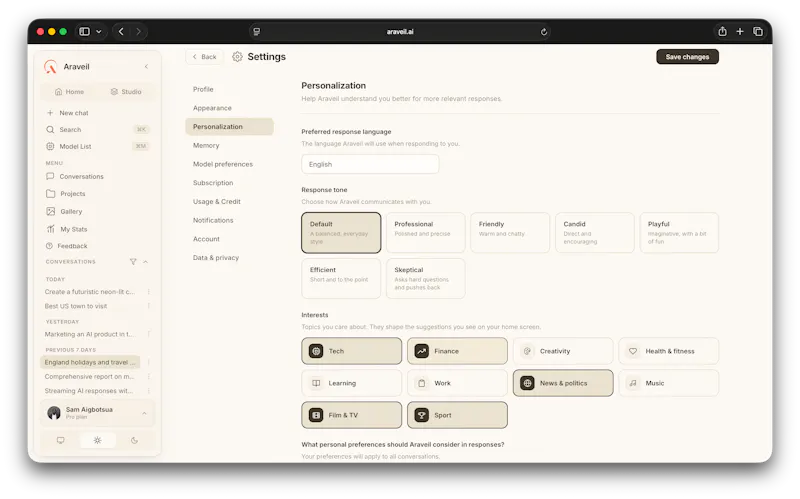
Task: Open options for 'England holidays and travel' chat
Action: pyautogui.click(x=148, y=362)
